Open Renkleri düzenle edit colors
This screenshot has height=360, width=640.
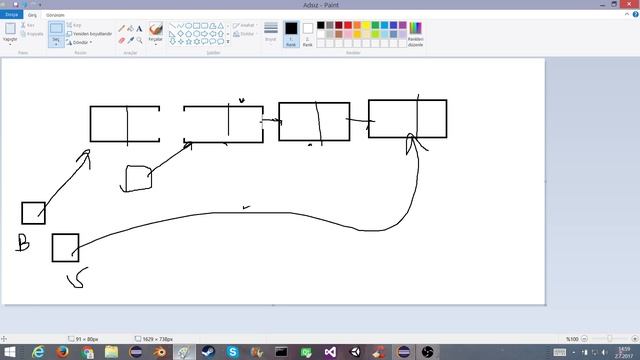coord(416,34)
